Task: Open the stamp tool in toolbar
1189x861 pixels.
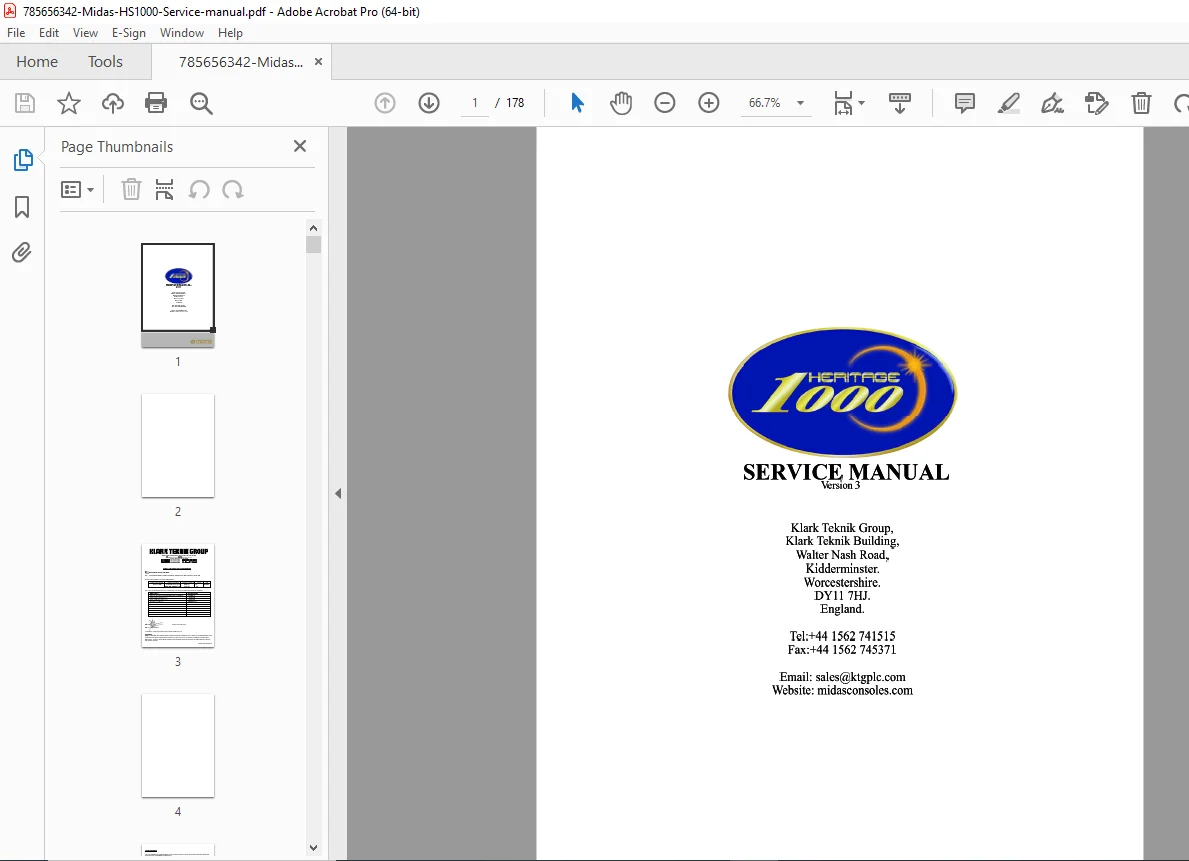Action: click(x=1096, y=102)
